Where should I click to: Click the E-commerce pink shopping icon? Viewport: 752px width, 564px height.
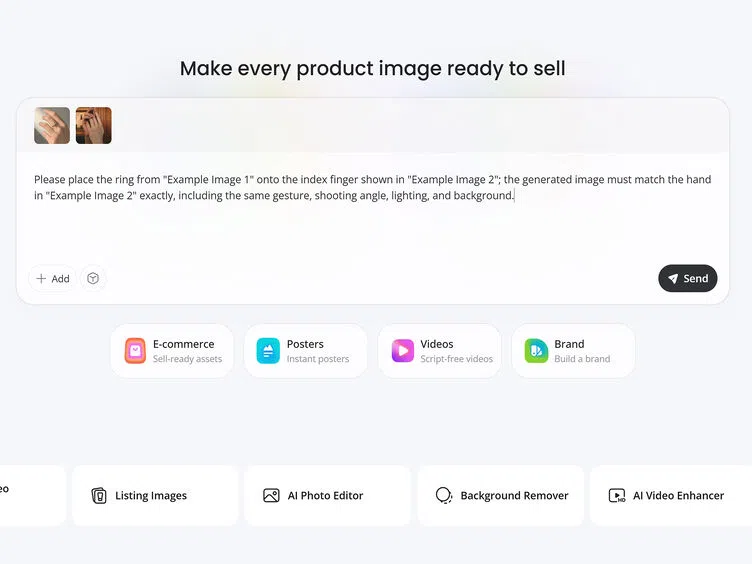pos(135,351)
